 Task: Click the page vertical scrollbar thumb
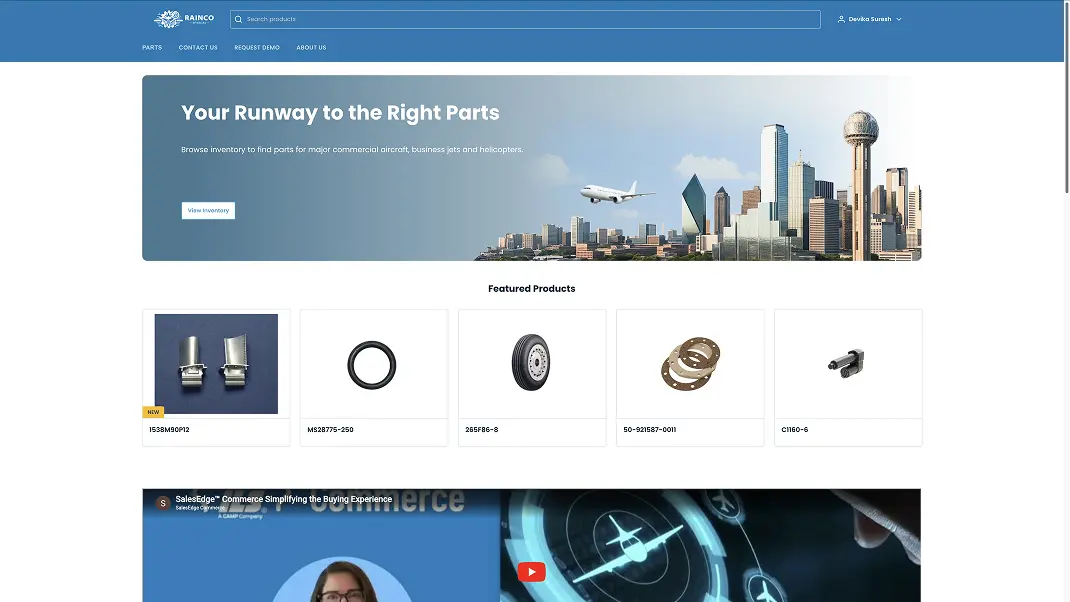pyautogui.click(x=1067, y=96)
